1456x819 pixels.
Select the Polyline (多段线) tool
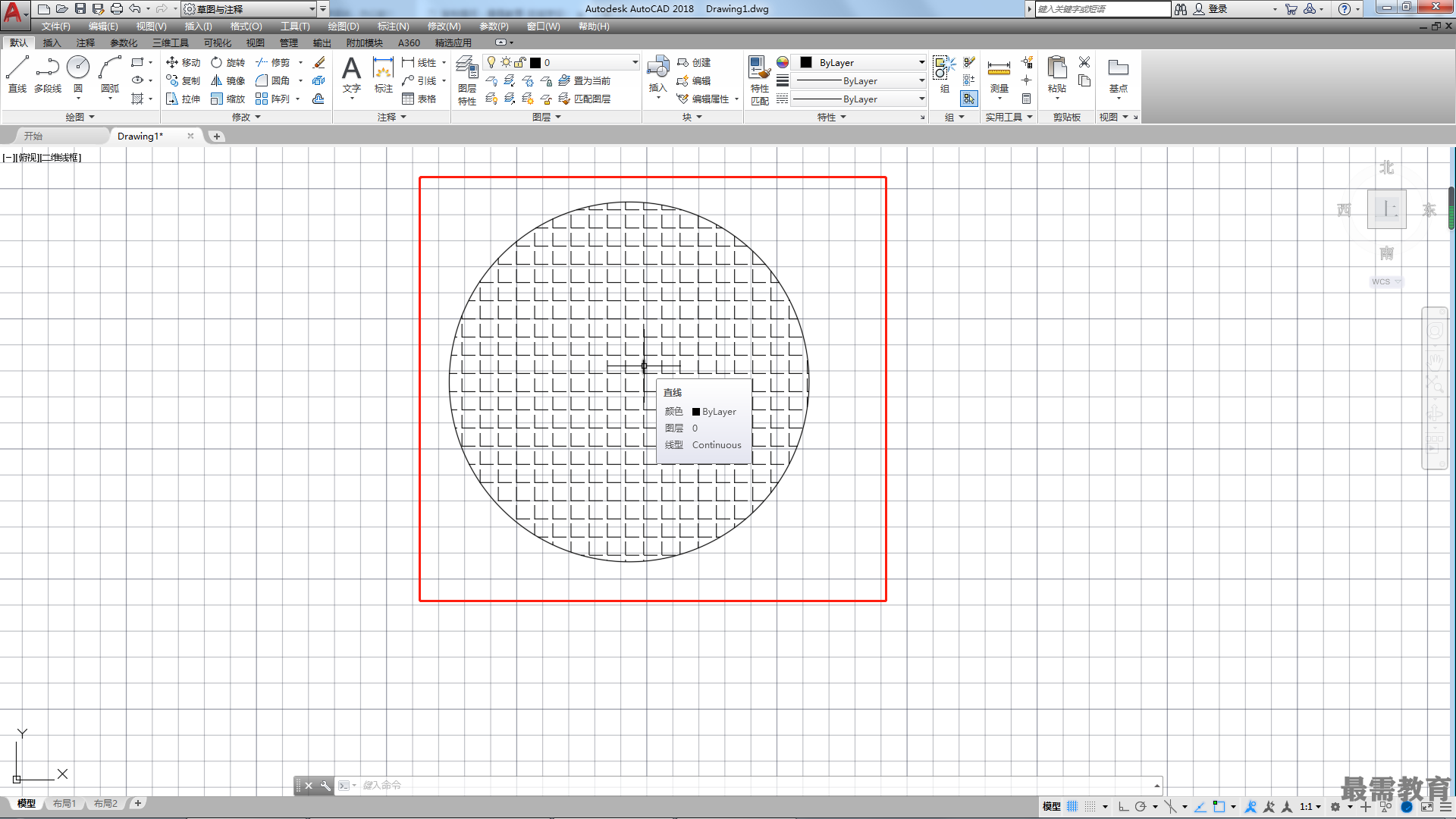(x=48, y=74)
